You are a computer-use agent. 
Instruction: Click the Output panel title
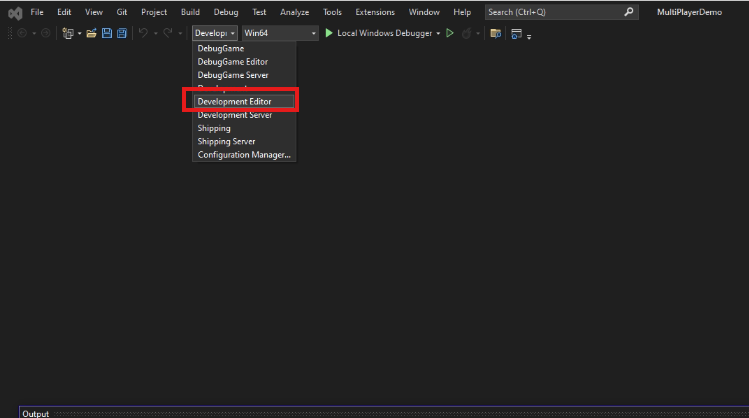click(36, 413)
